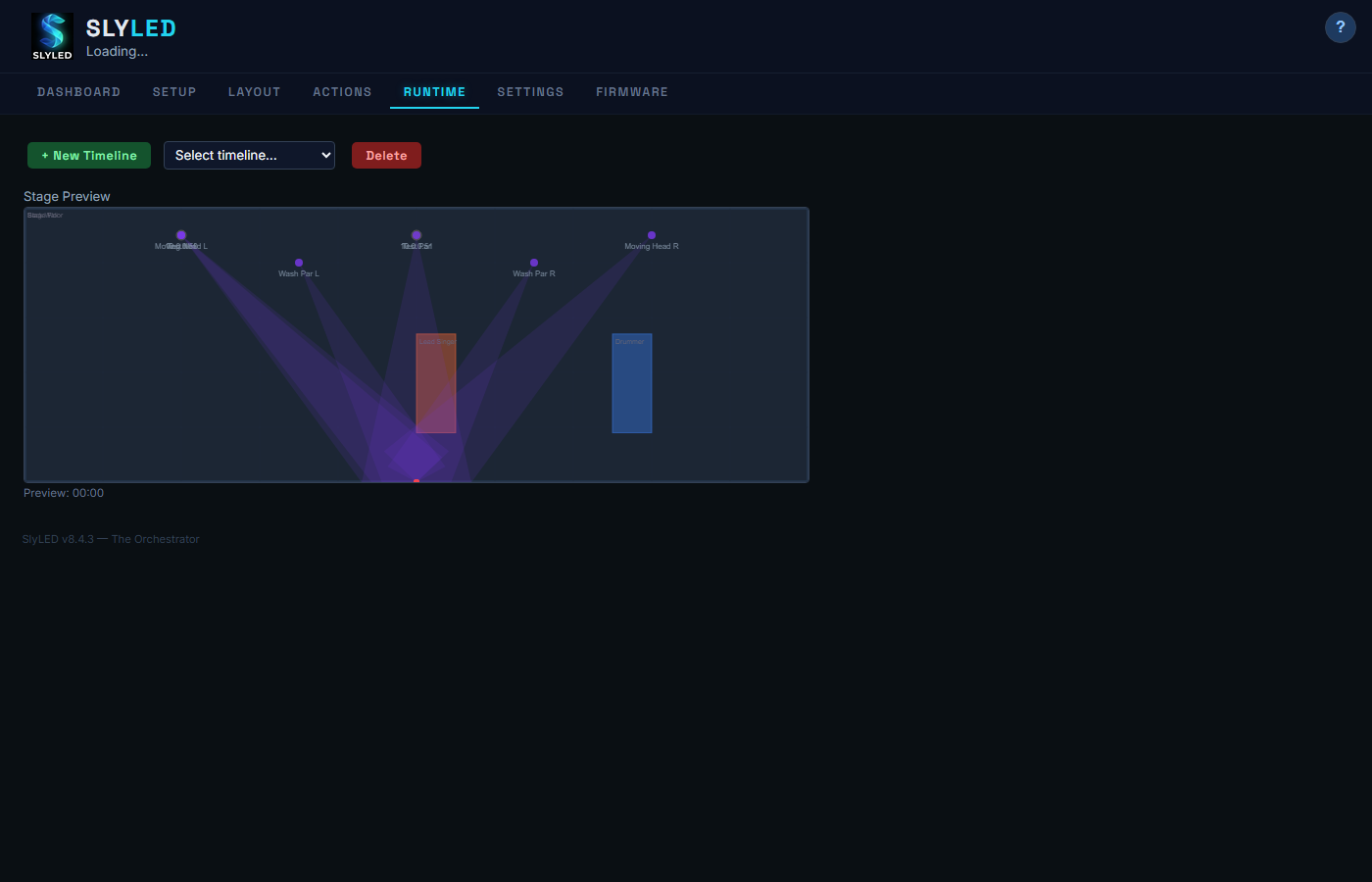
Task: Click the small red fixture at stage front
Action: pos(416,480)
